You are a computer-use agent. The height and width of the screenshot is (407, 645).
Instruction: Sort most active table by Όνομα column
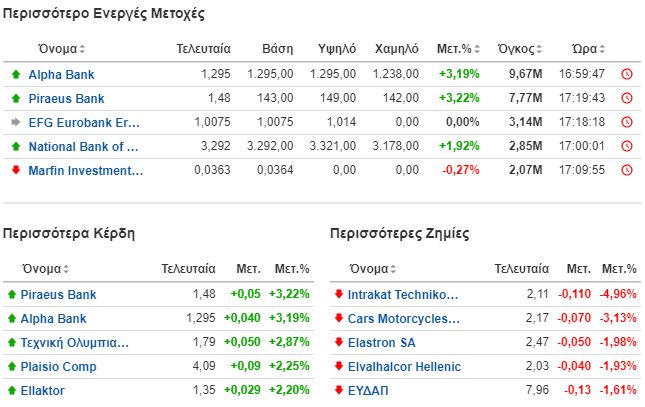tap(62, 48)
